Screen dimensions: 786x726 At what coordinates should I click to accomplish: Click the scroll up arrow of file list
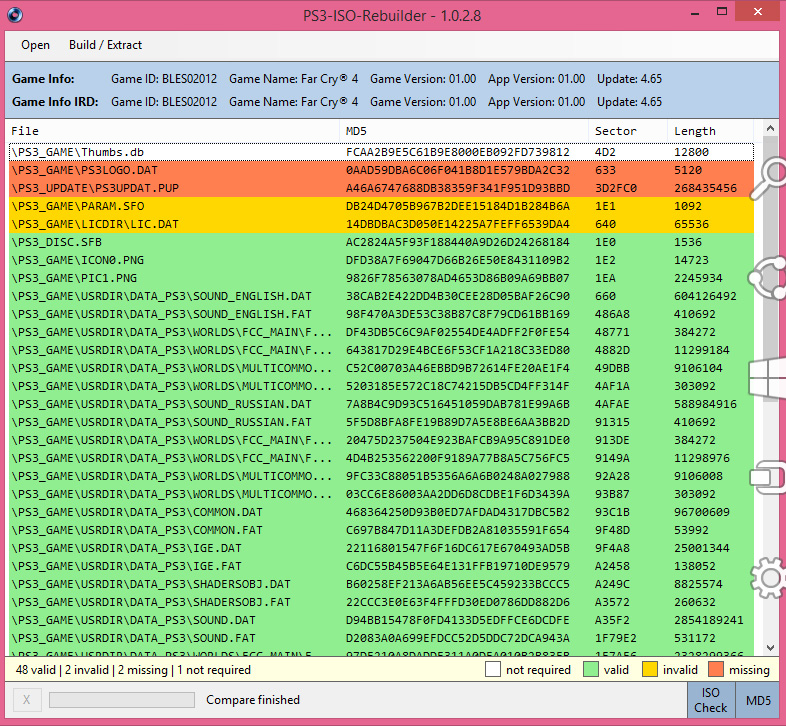click(x=770, y=128)
